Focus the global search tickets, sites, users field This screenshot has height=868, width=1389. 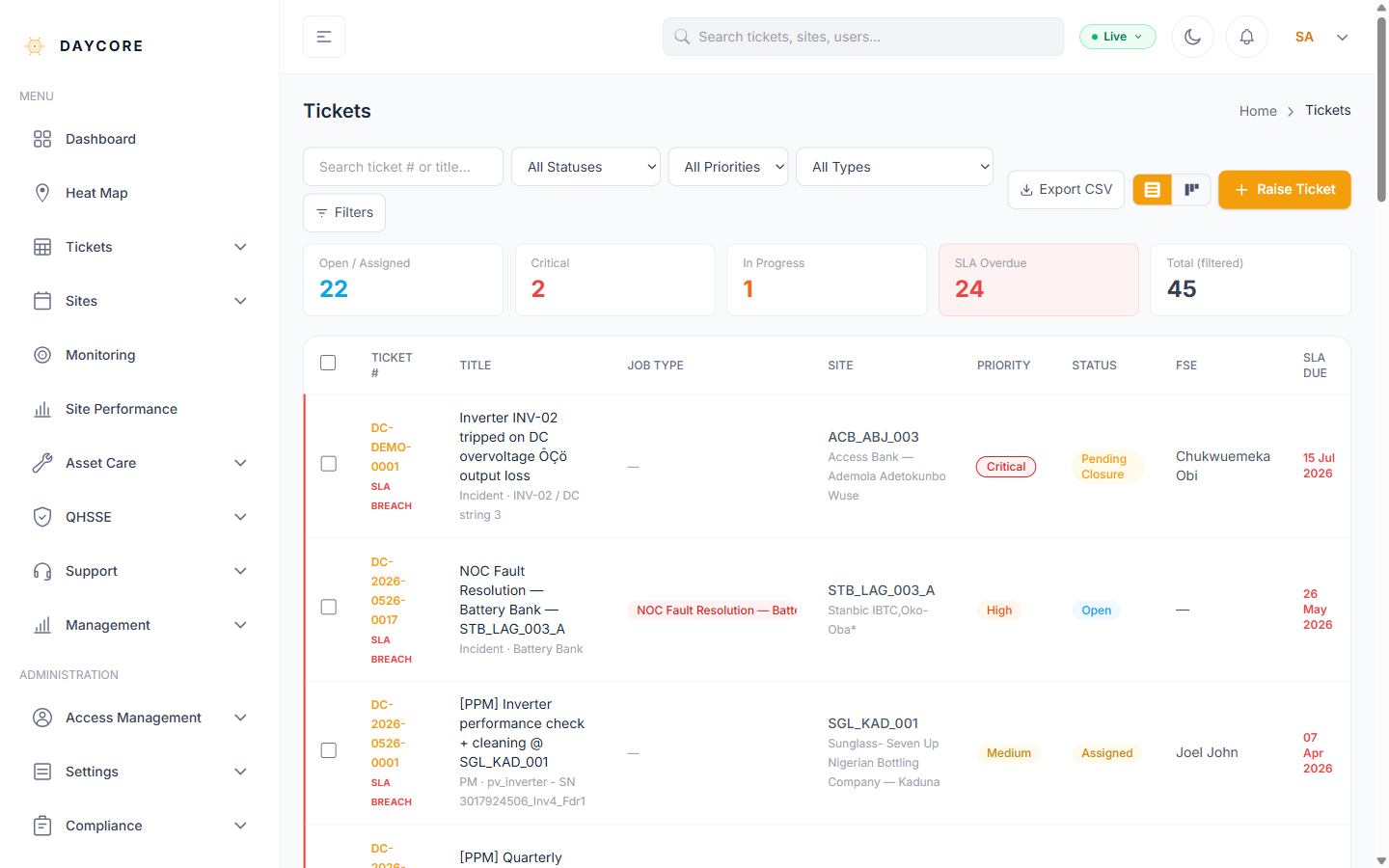[863, 37]
